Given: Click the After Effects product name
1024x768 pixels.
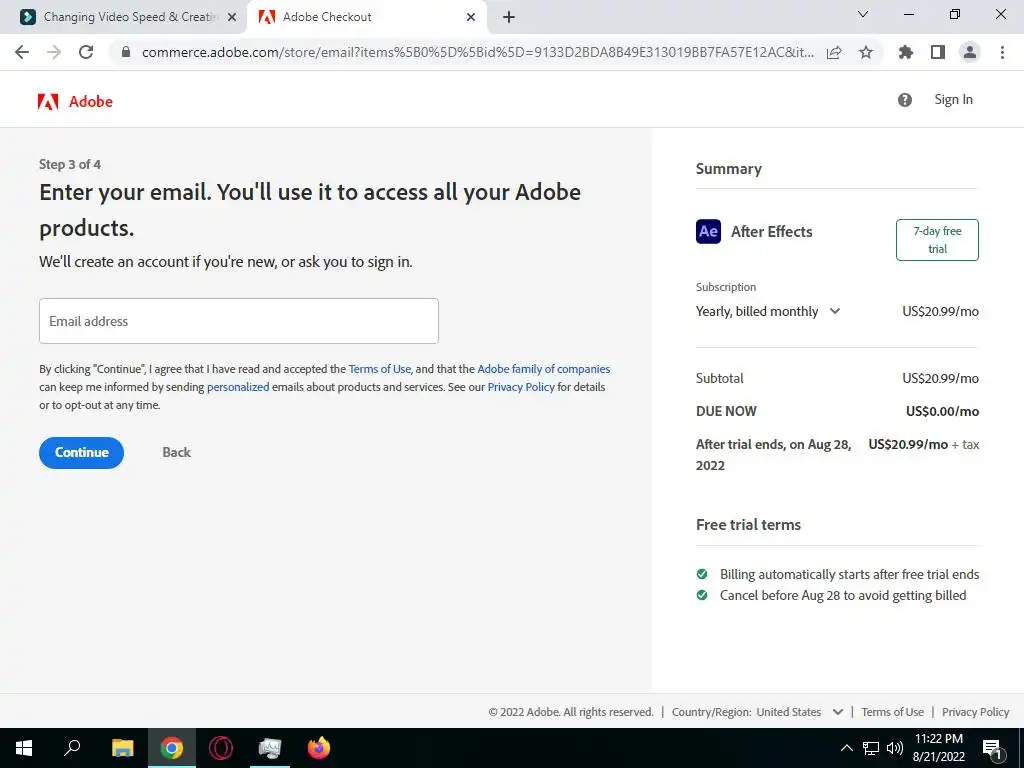Looking at the screenshot, I should coord(771,232).
